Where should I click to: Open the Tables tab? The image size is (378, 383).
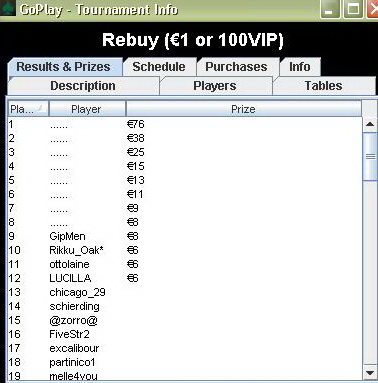tap(323, 86)
